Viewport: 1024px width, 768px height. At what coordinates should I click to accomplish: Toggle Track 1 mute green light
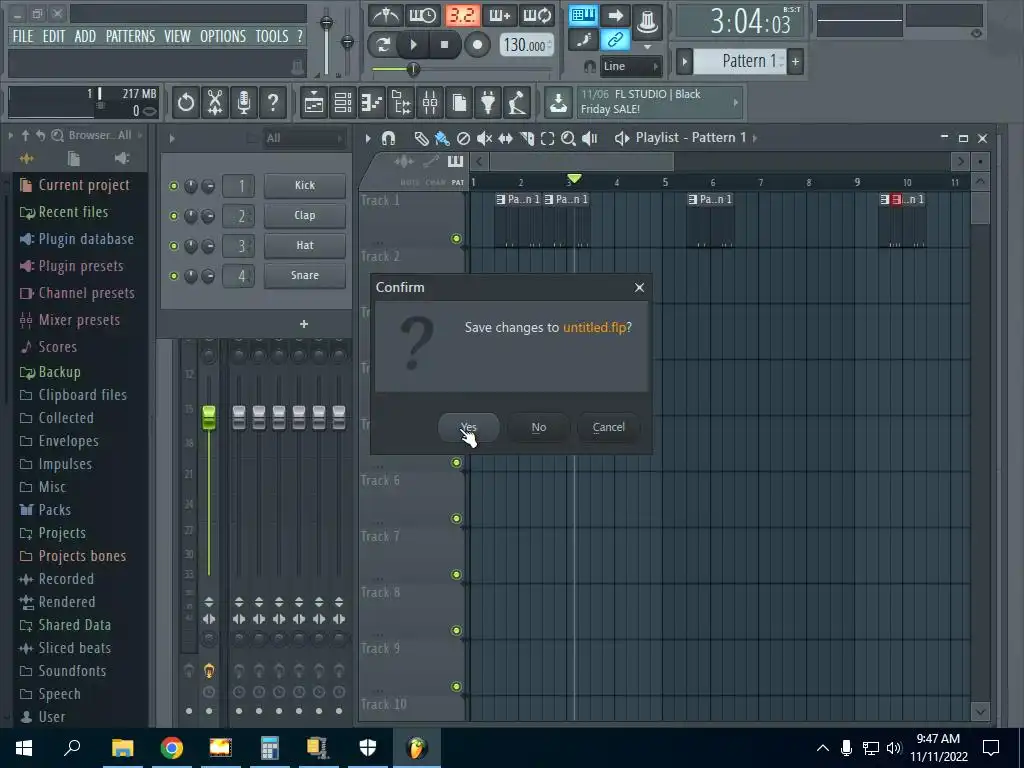click(456, 239)
